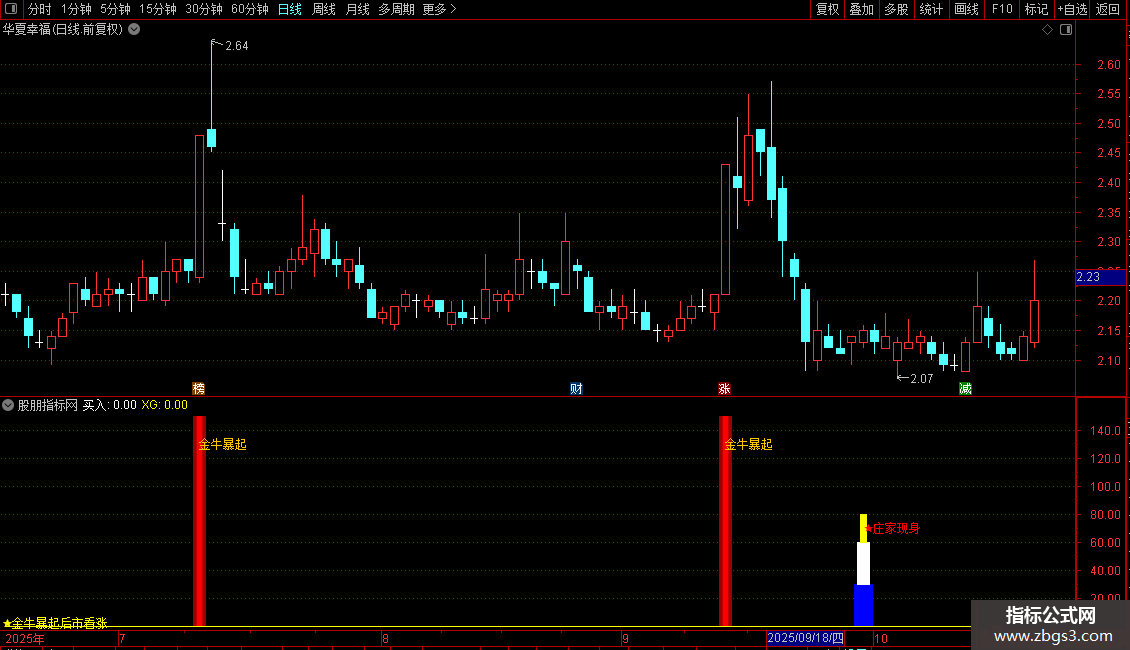Click the 涨 event marker
This screenshot has width=1130, height=650.
pos(724,388)
